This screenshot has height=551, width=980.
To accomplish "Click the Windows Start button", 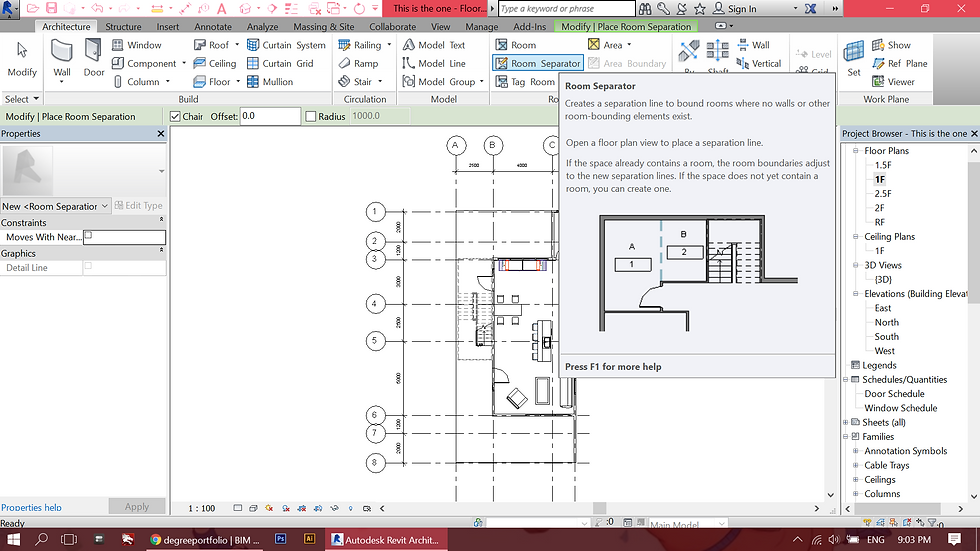I will click(13, 539).
